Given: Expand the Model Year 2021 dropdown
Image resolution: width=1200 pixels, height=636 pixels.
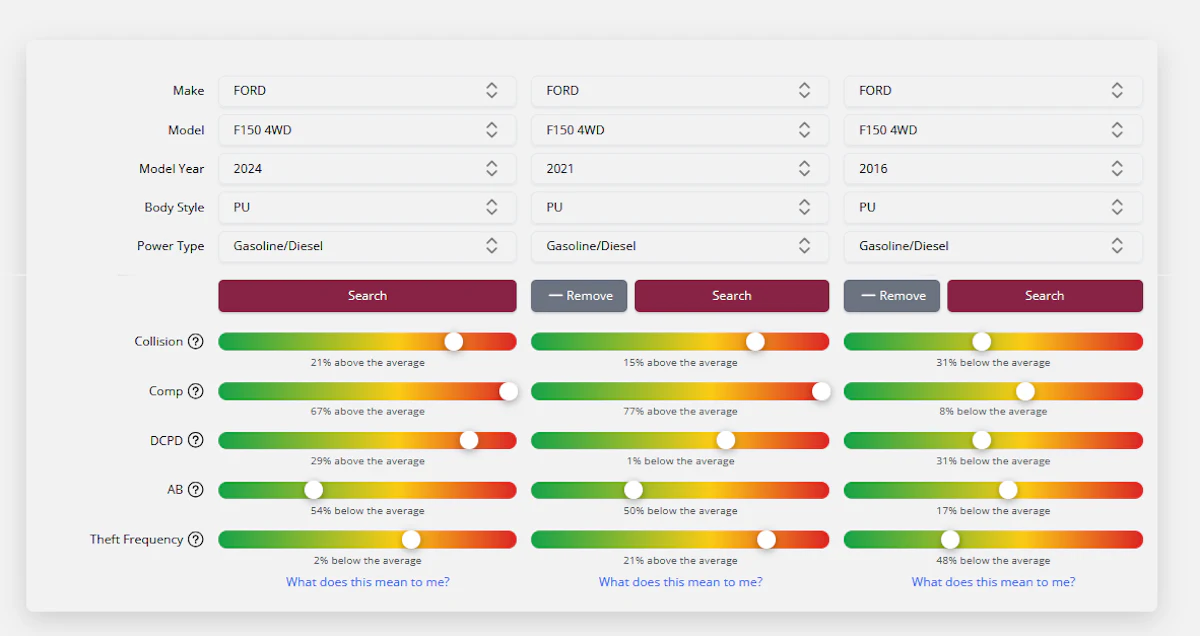Looking at the screenshot, I should (679, 169).
